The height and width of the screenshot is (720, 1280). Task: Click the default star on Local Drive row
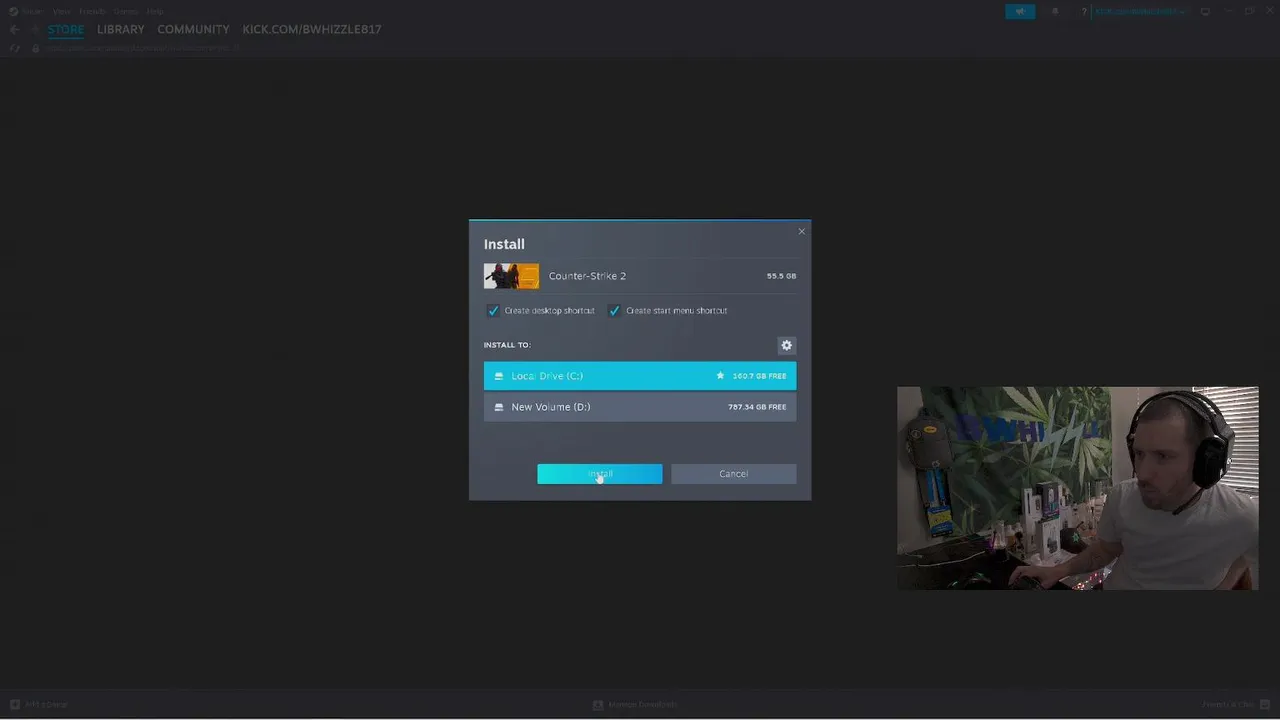click(720, 376)
